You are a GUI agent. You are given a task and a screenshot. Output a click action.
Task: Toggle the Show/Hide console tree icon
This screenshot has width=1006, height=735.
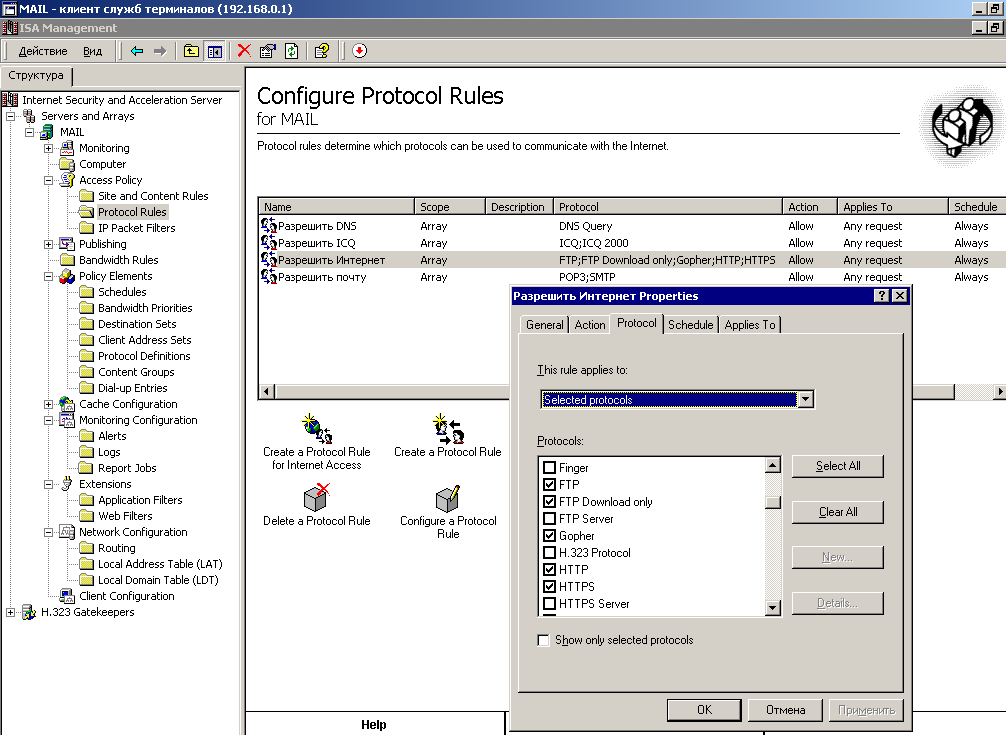click(214, 51)
